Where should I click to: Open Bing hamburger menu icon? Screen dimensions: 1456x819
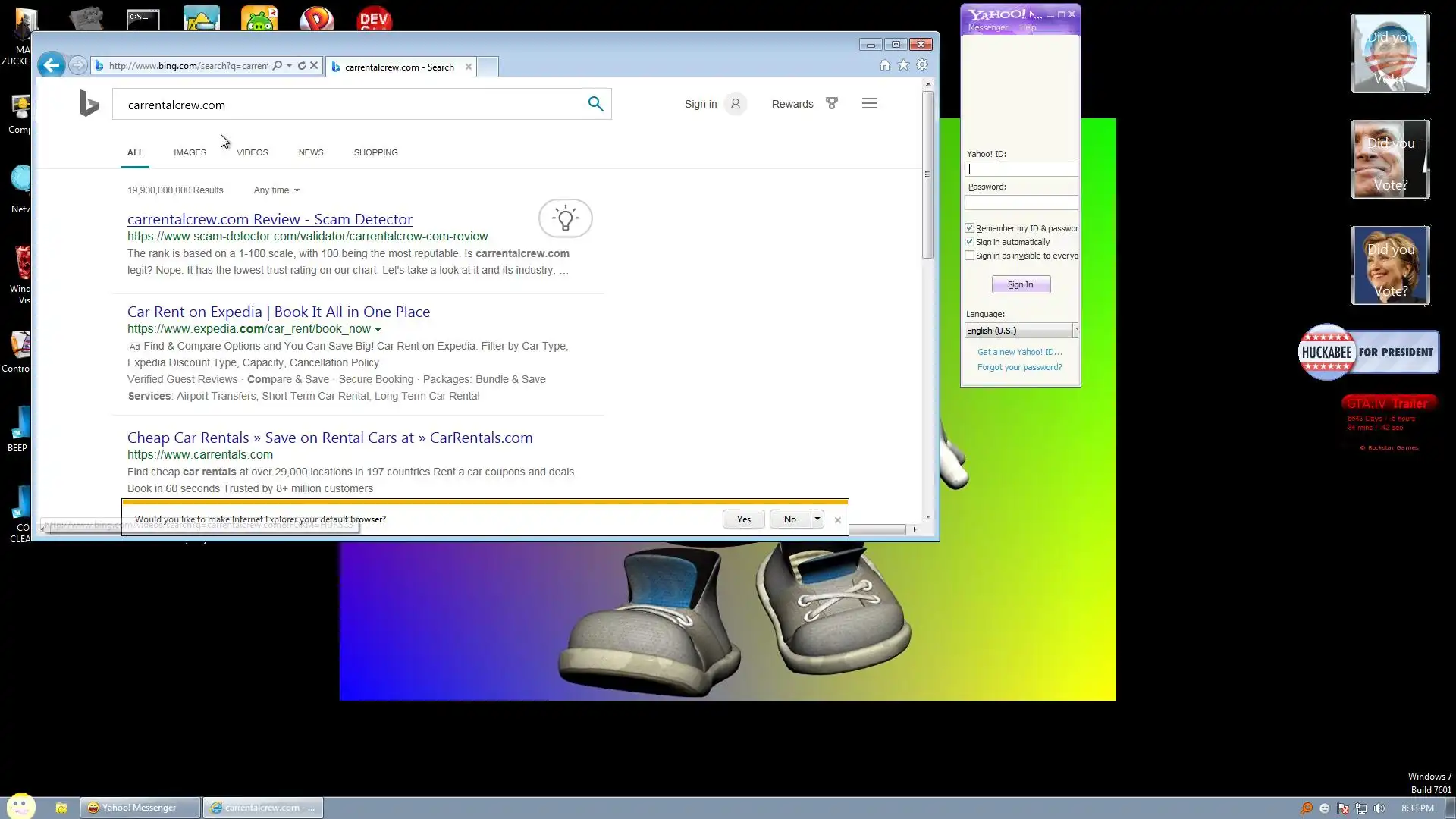870,104
